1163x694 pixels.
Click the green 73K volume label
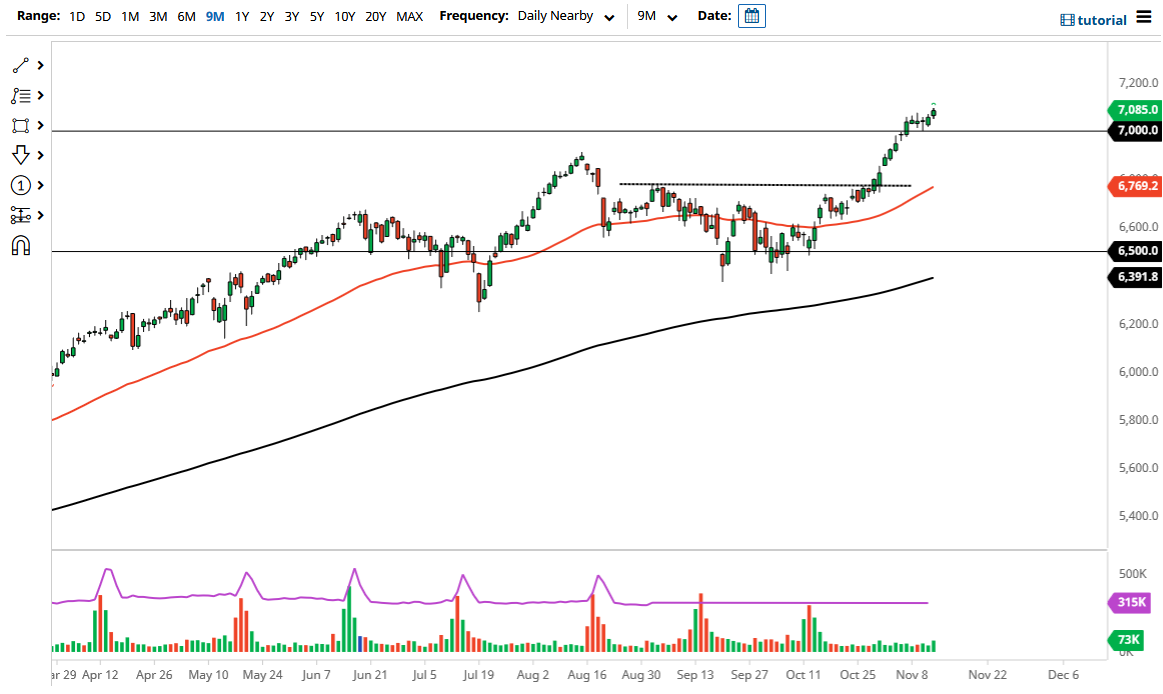tap(1126, 639)
